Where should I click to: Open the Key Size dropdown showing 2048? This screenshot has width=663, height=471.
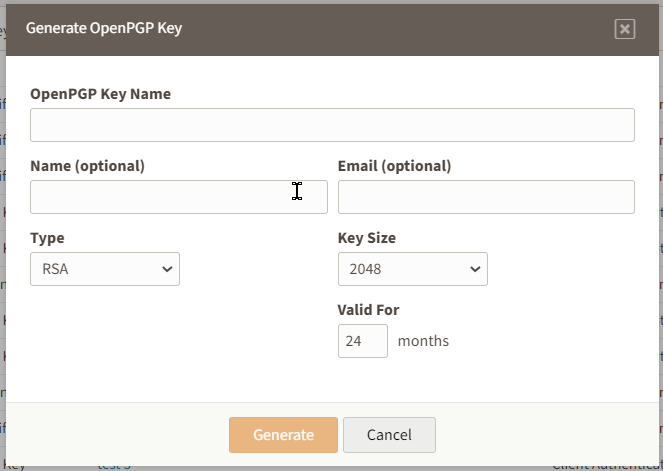pyautogui.click(x=413, y=269)
